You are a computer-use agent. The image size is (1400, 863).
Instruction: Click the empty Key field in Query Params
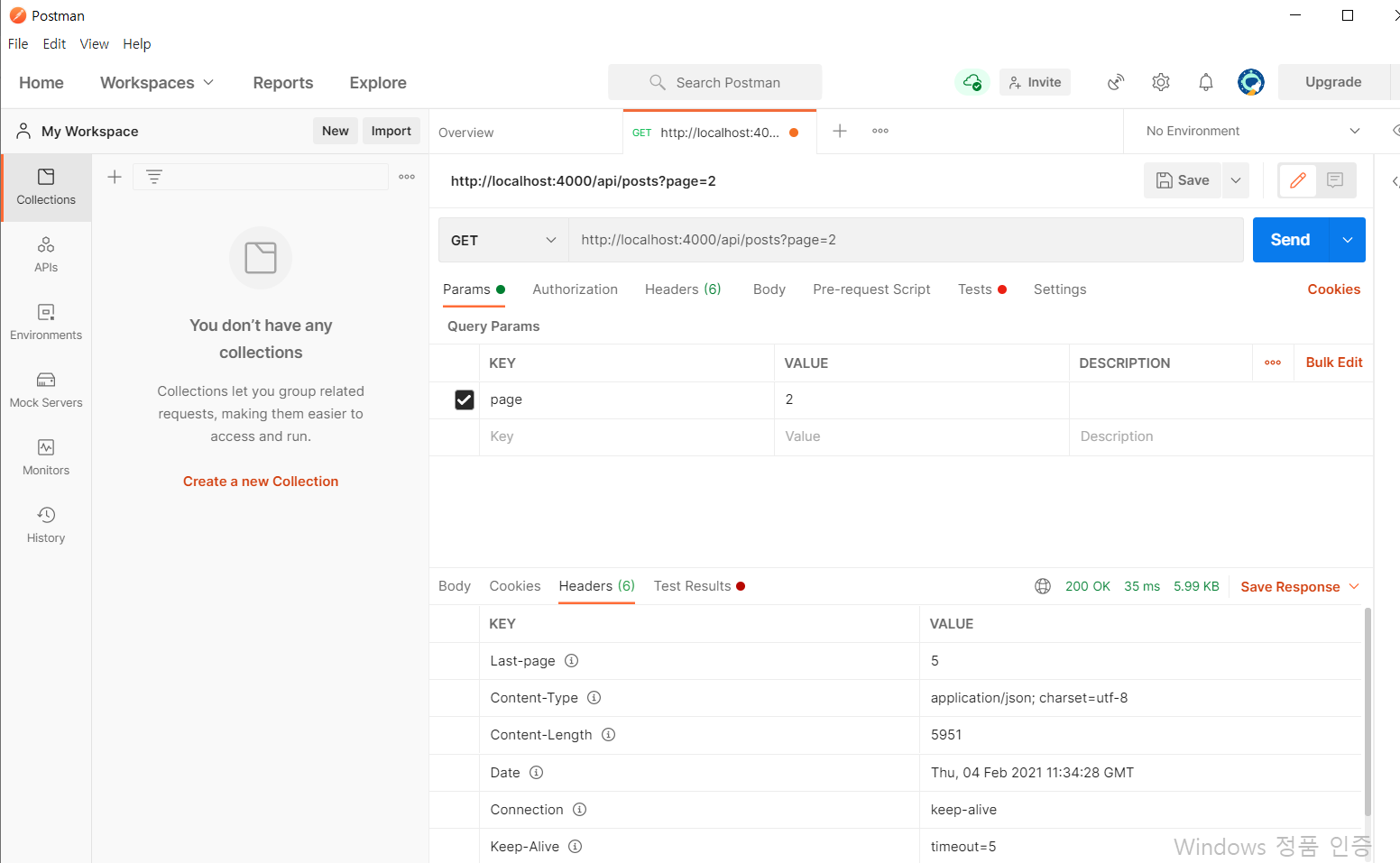click(627, 436)
